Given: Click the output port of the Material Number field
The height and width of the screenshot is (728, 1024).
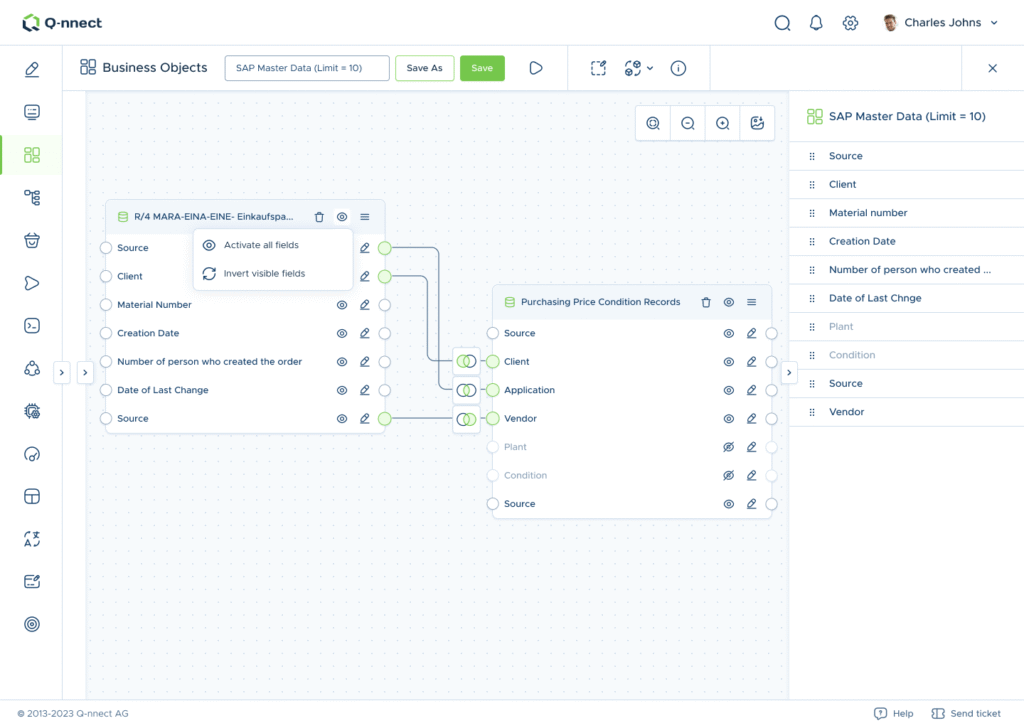Looking at the screenshot, I should coord(385,305).
